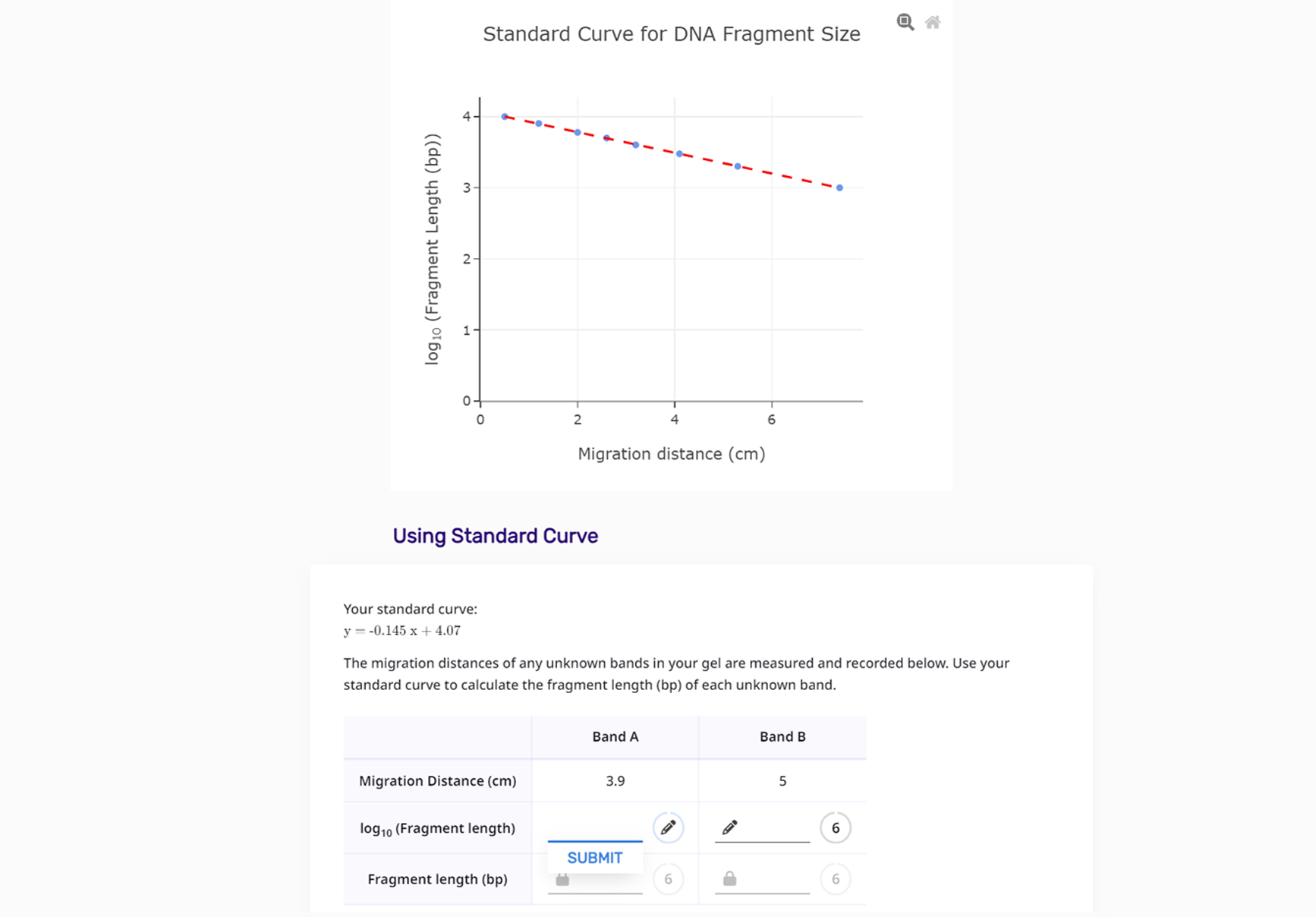
Task: Click the attempts counter circle showing 6 for Band B
Action: tap(836, 828)
